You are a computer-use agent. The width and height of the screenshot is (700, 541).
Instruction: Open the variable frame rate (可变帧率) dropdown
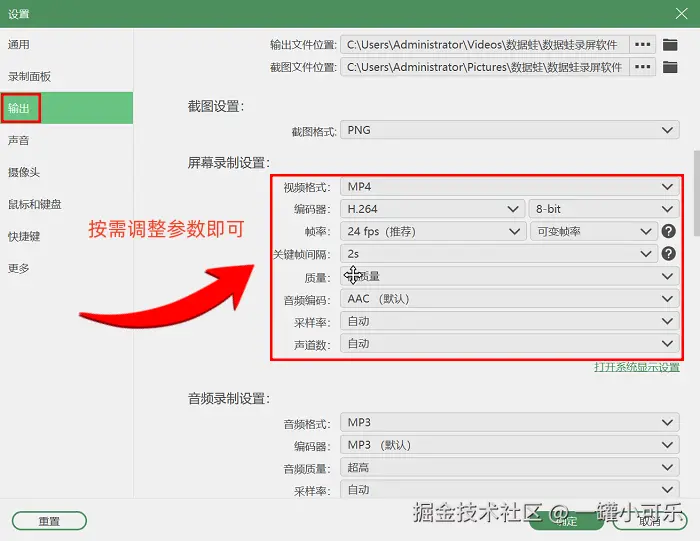coord(594,231)
